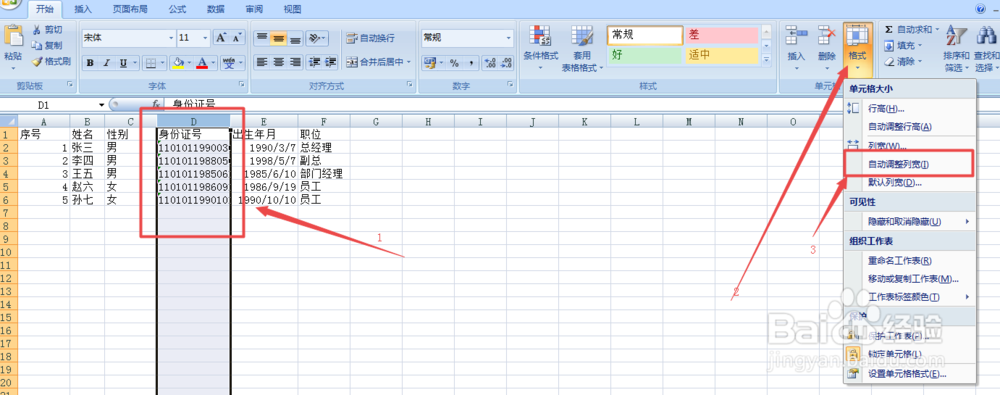Click the Fill (填充) down-arrow icon
The height and width of the screenshot is (395, 1000).
(889, 45)
